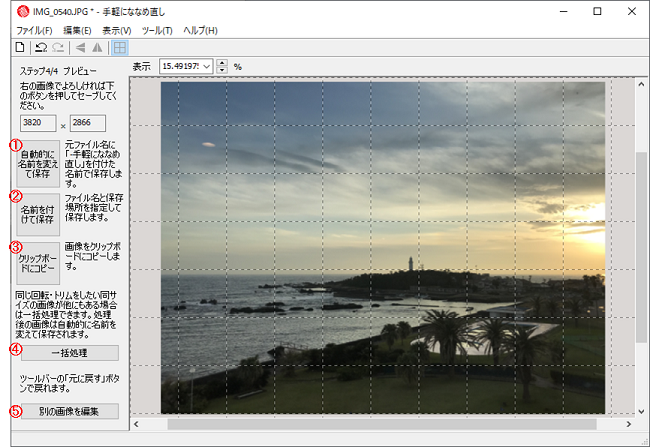Click 名前を付けて保存 button

pos(39,212)
